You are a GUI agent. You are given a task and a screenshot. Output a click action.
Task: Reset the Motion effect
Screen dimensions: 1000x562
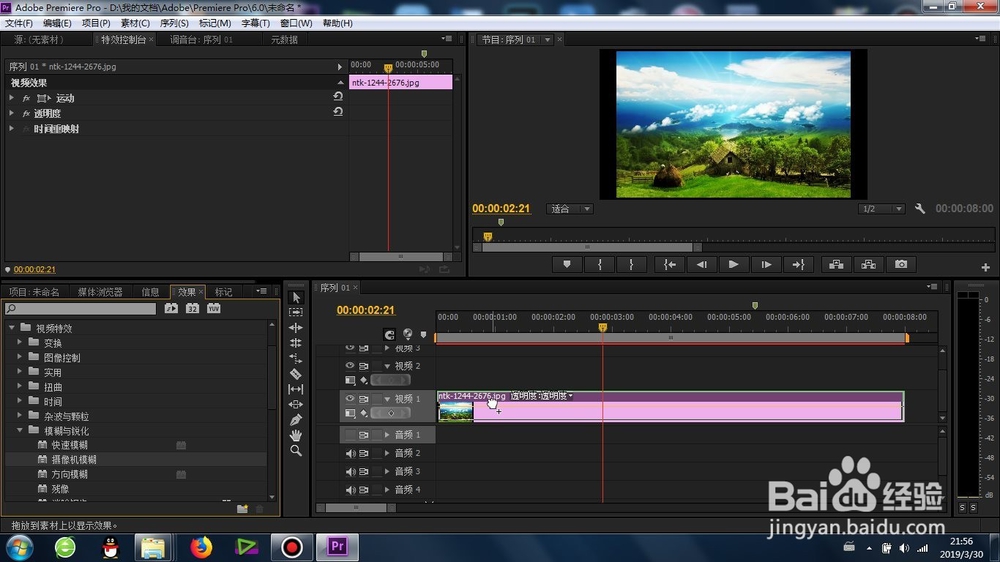coord(338,97)
